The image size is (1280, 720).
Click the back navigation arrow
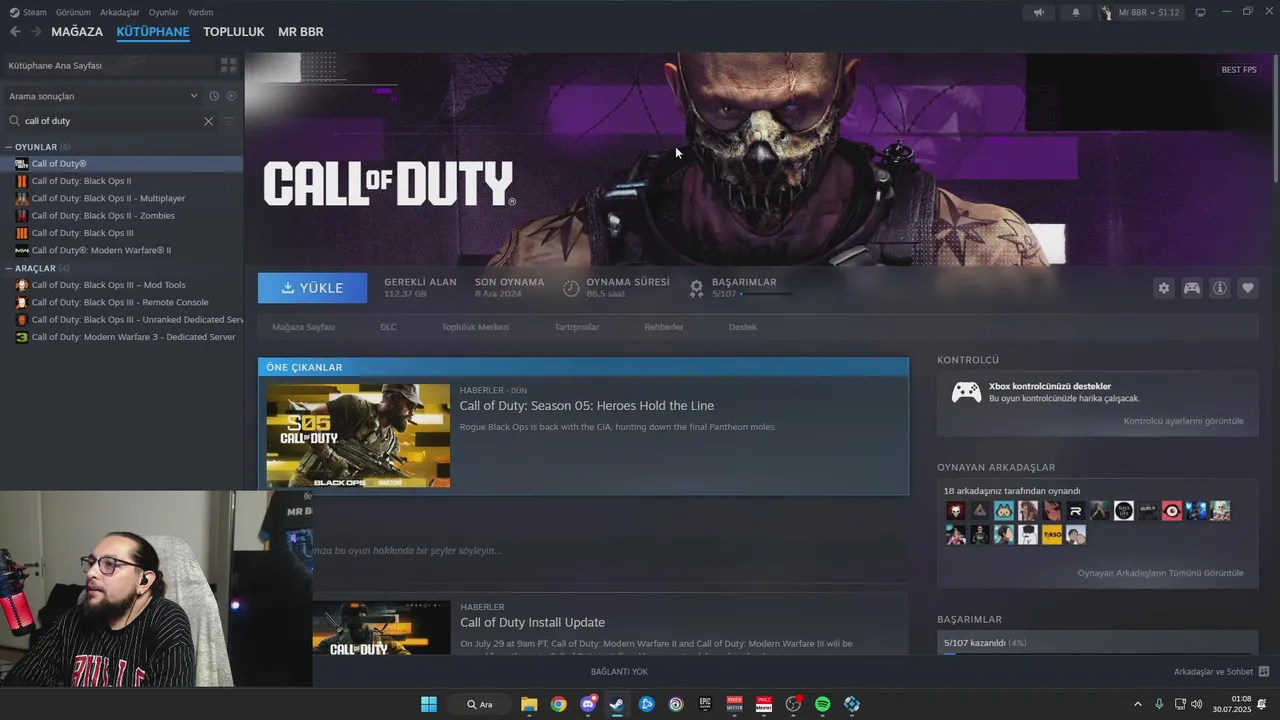pyautogui.click(x=15, y=32)
